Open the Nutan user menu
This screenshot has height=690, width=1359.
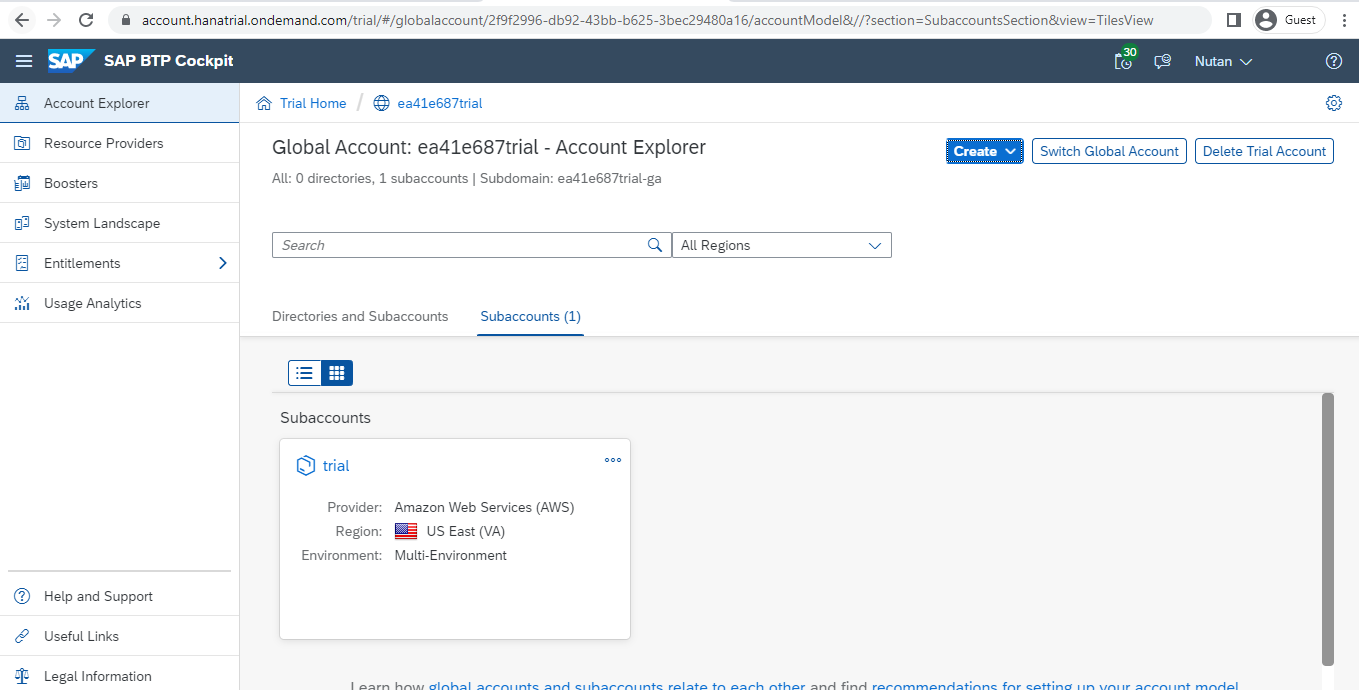tap(1223, 61)
